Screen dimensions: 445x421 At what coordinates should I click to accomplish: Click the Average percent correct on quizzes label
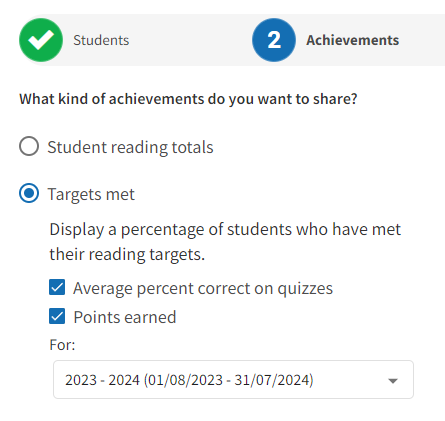pos(203,288)
